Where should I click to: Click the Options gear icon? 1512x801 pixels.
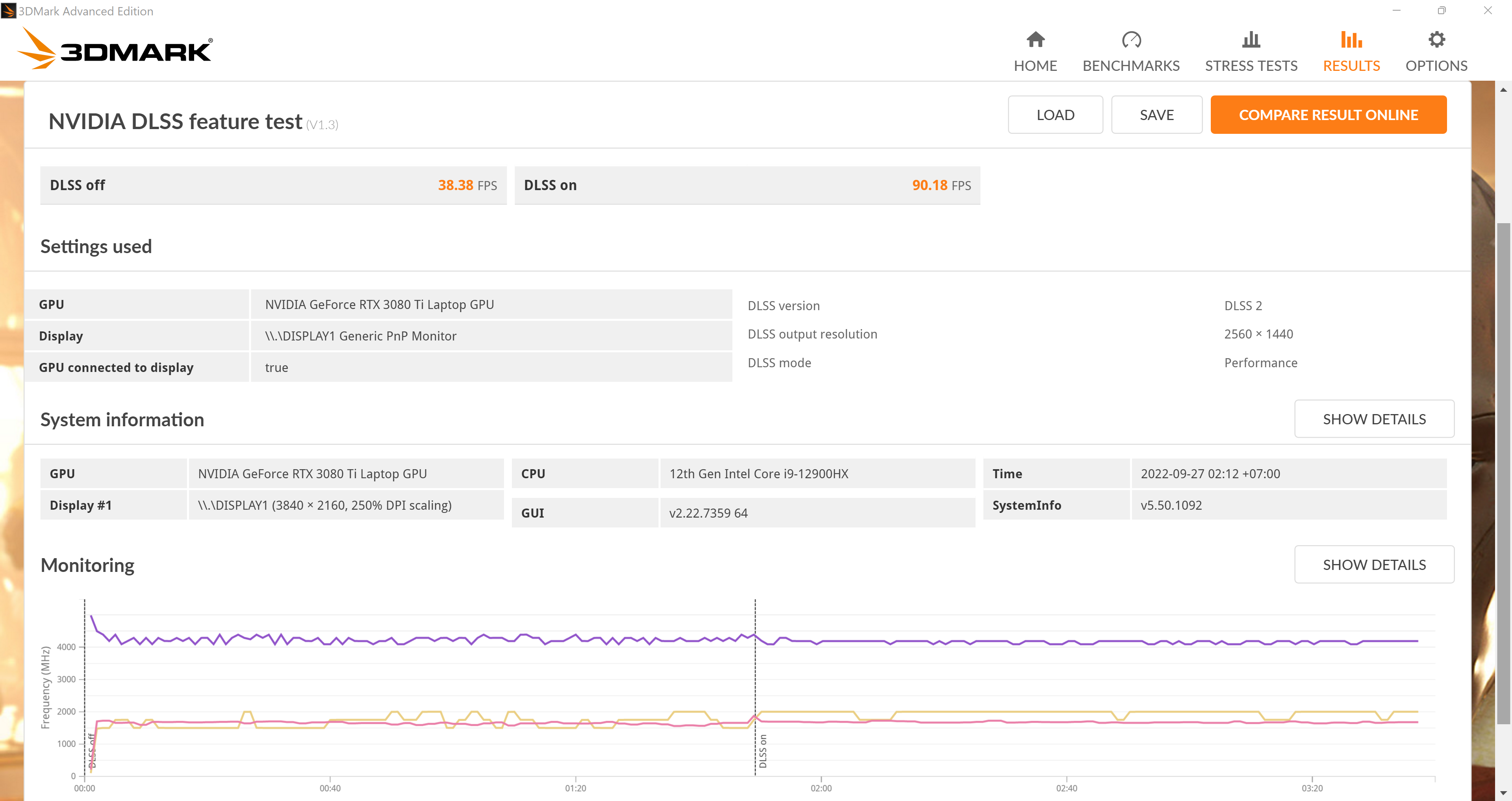click(1436, 39)
